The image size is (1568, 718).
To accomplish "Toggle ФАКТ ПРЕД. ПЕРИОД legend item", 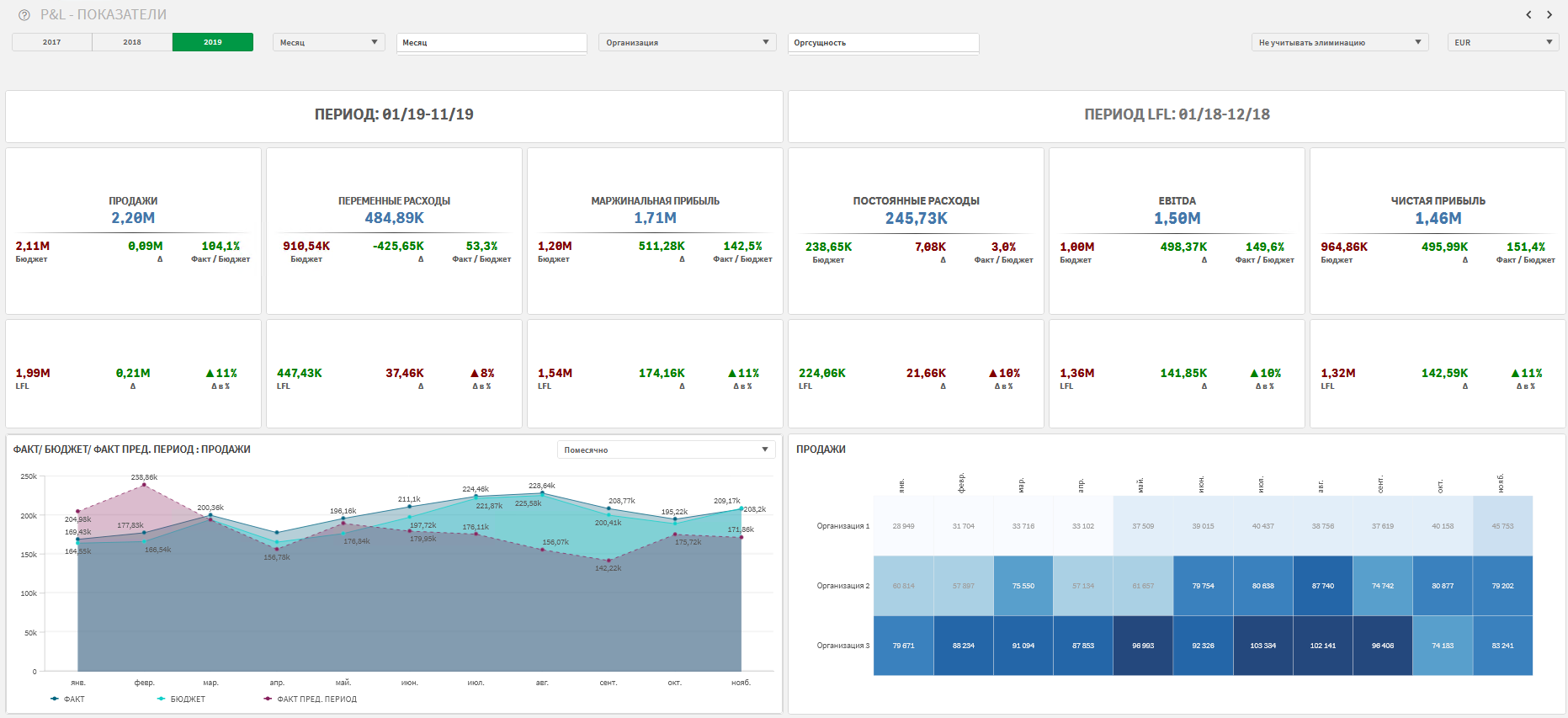I will pos(311,699).
